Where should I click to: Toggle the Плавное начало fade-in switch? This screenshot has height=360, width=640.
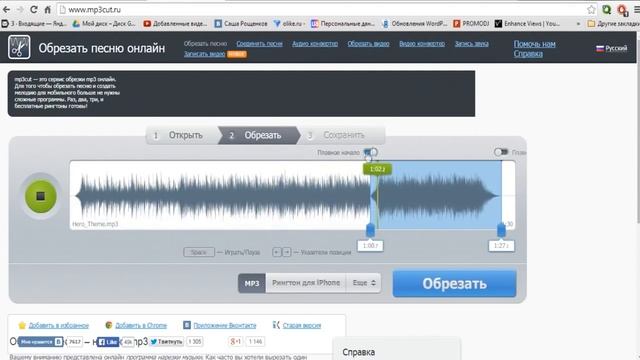coord(371,152)
